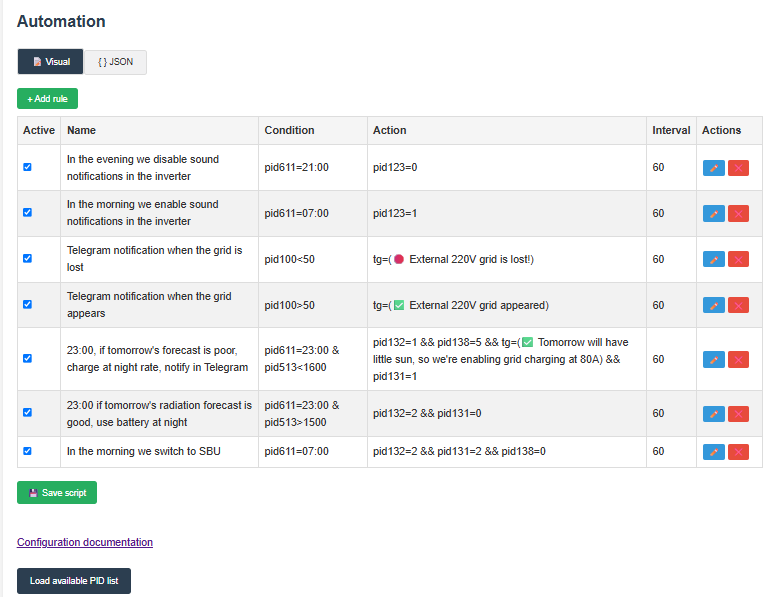765x597 pixels.
Task: Click the Add rule button
Action: coord(47,99)
